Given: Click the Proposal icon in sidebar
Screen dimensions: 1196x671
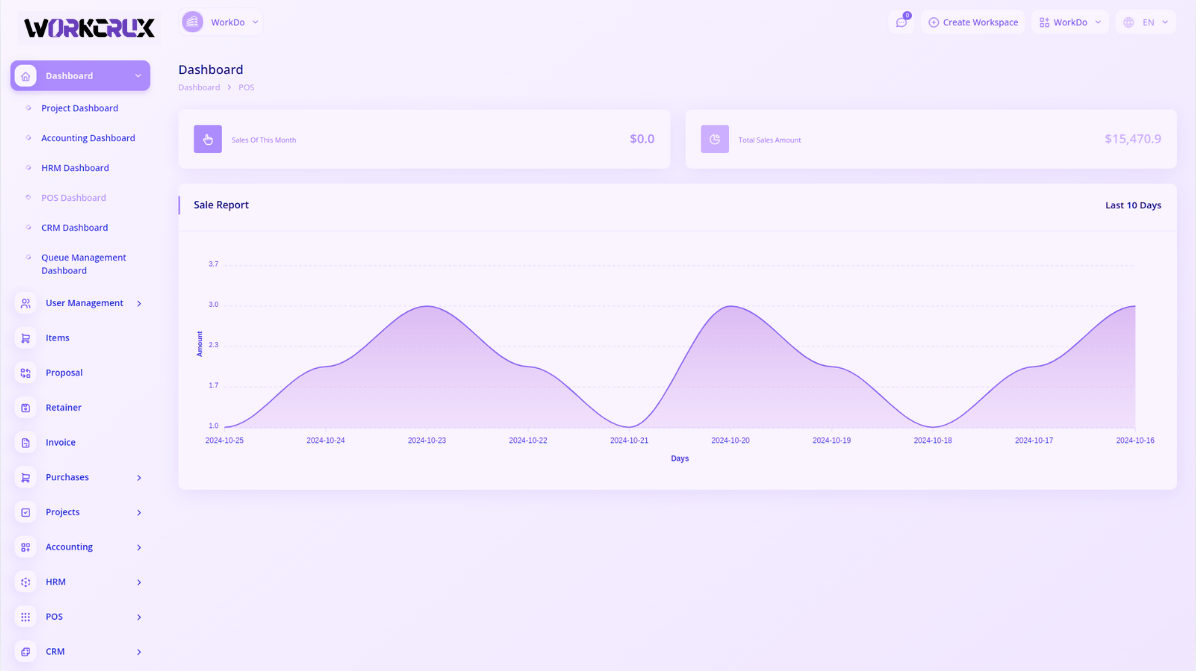Looking at the screenshot, I should (25, 373).
